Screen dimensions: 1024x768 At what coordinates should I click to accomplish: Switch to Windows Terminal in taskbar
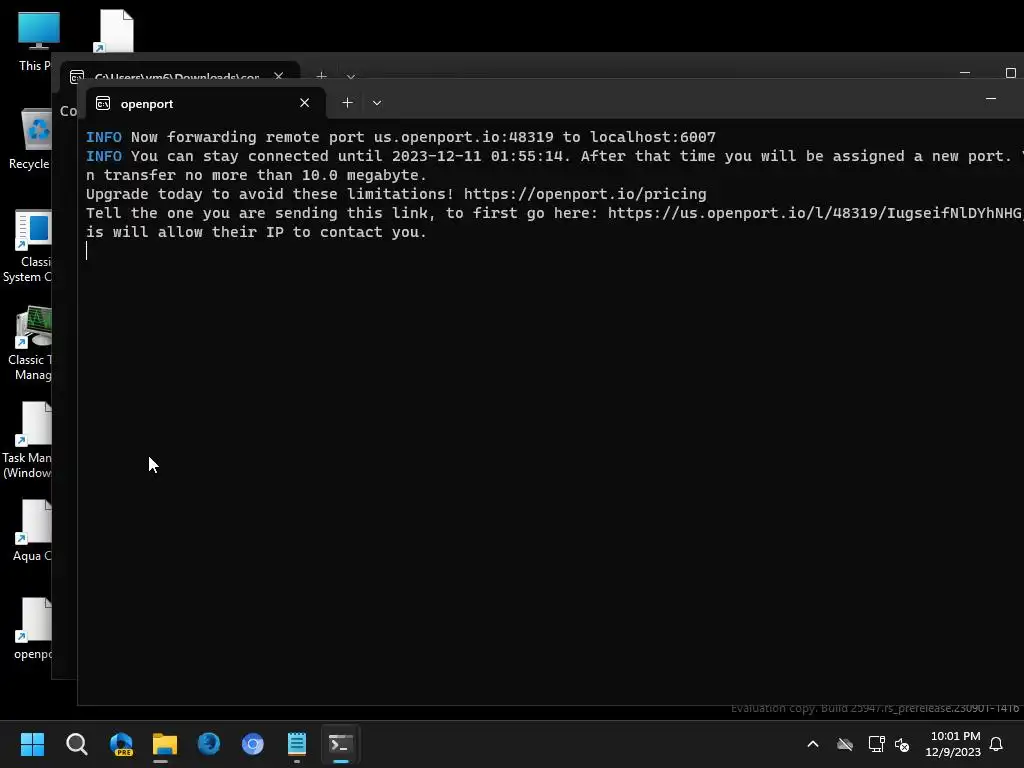click(341, 744)
